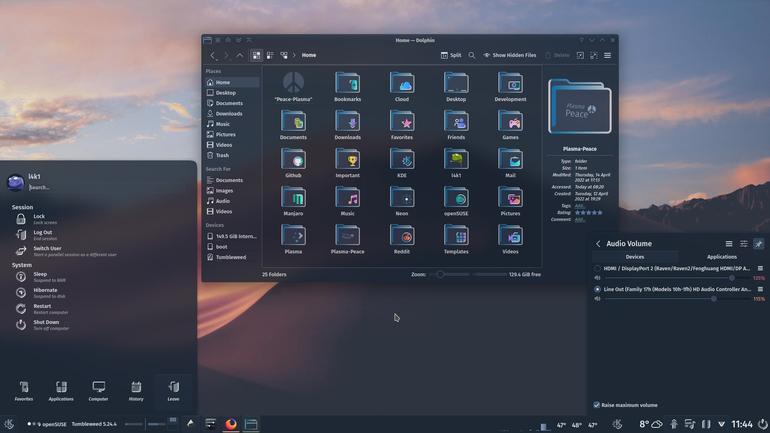Click the Split view button
Image resolution: width=770 pixels, height=433 pixels.
point(451,55)
